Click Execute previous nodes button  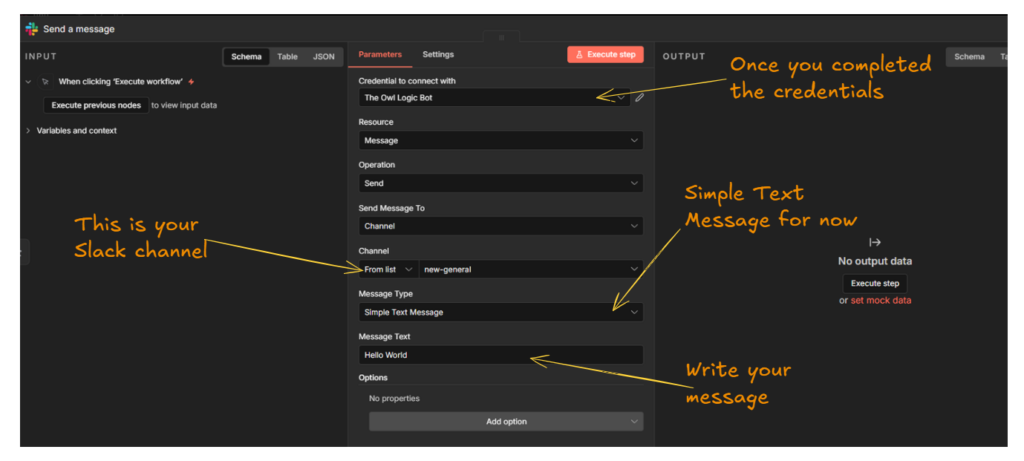[x=96, y=105]
